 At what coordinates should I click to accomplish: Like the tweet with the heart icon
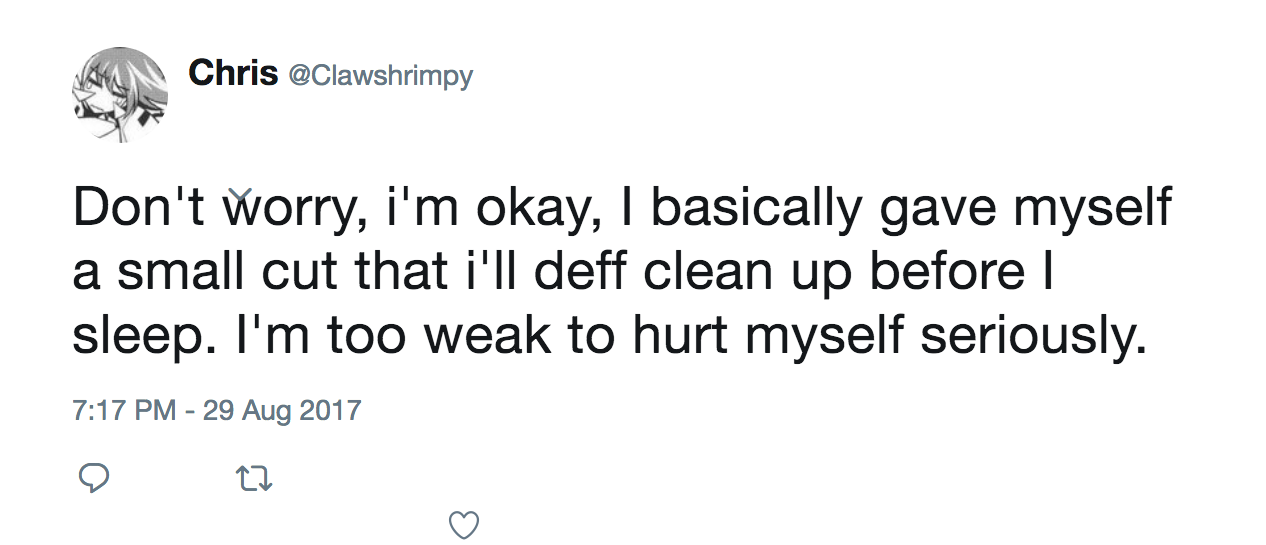coord(464,524)
